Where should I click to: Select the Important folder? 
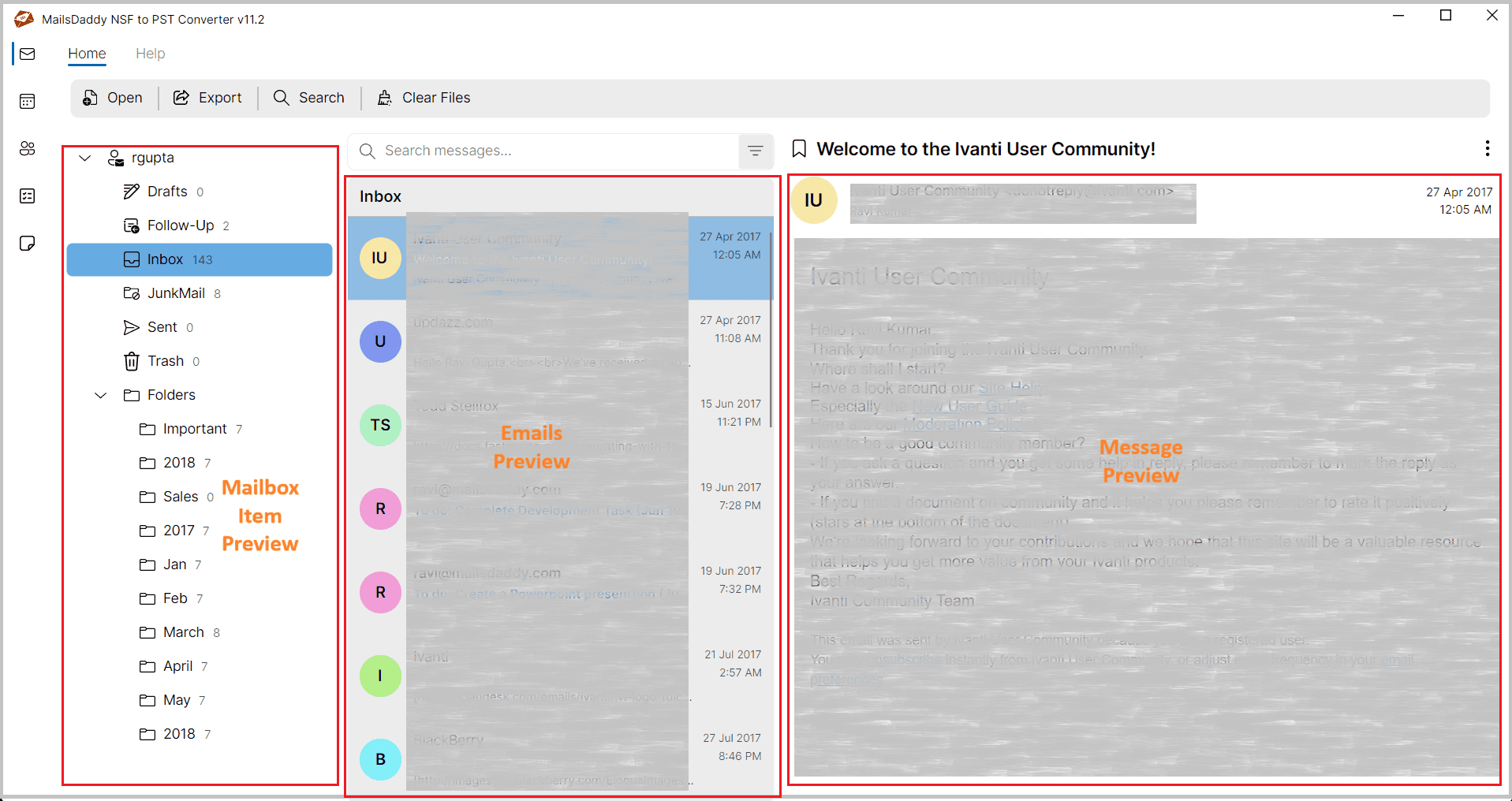coord(200,429)
